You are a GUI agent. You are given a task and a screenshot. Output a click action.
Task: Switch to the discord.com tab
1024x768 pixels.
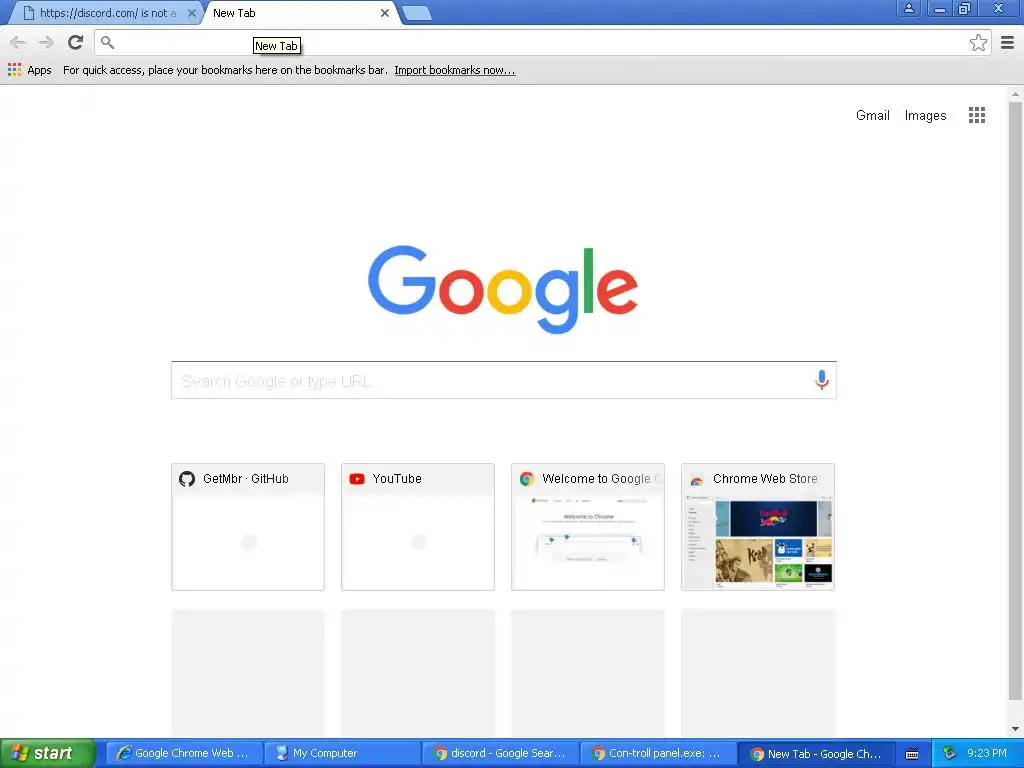point(104,13)
